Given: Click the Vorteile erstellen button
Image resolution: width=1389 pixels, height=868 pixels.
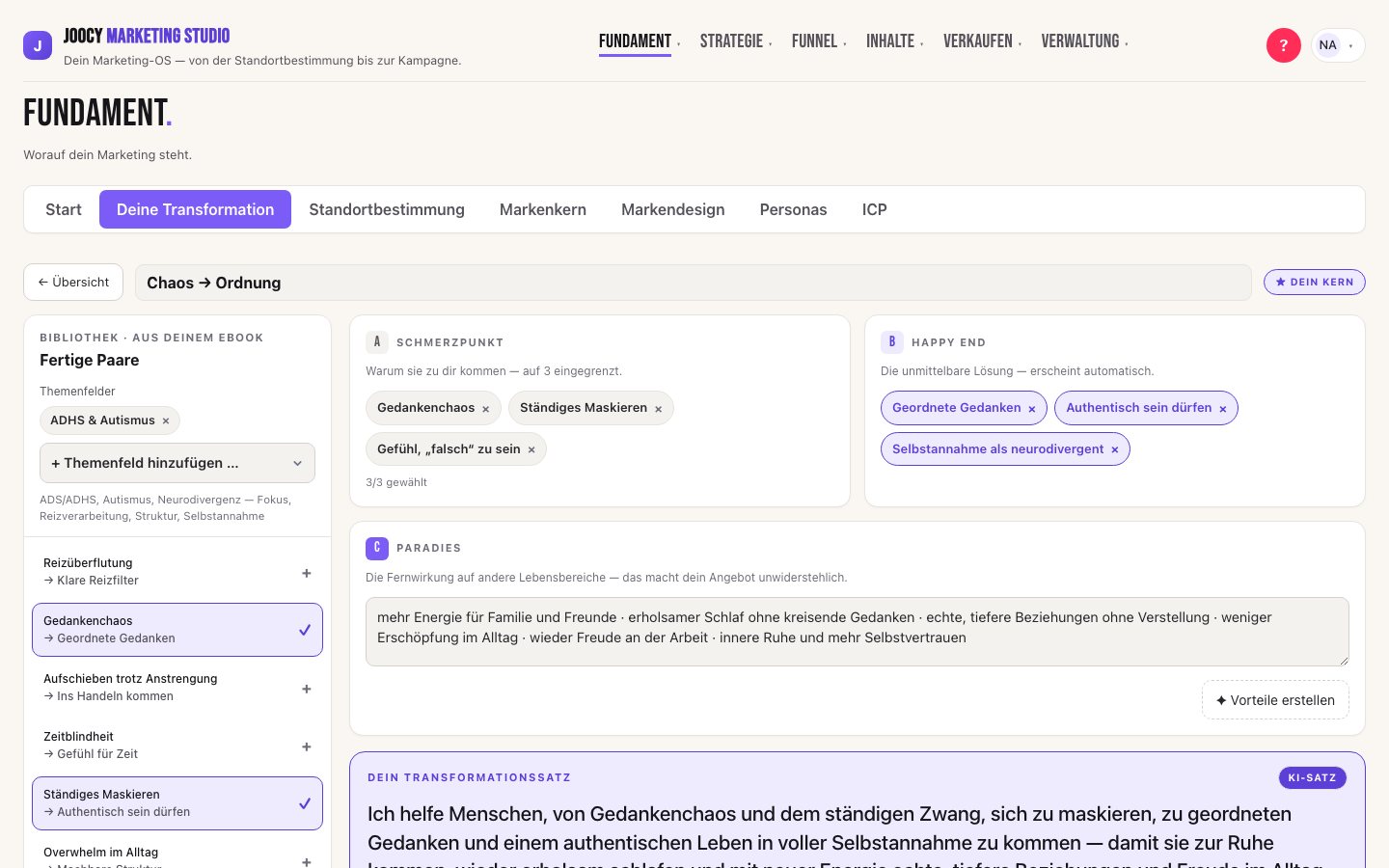Looking at the screenshot, I should coord(1275,700).
